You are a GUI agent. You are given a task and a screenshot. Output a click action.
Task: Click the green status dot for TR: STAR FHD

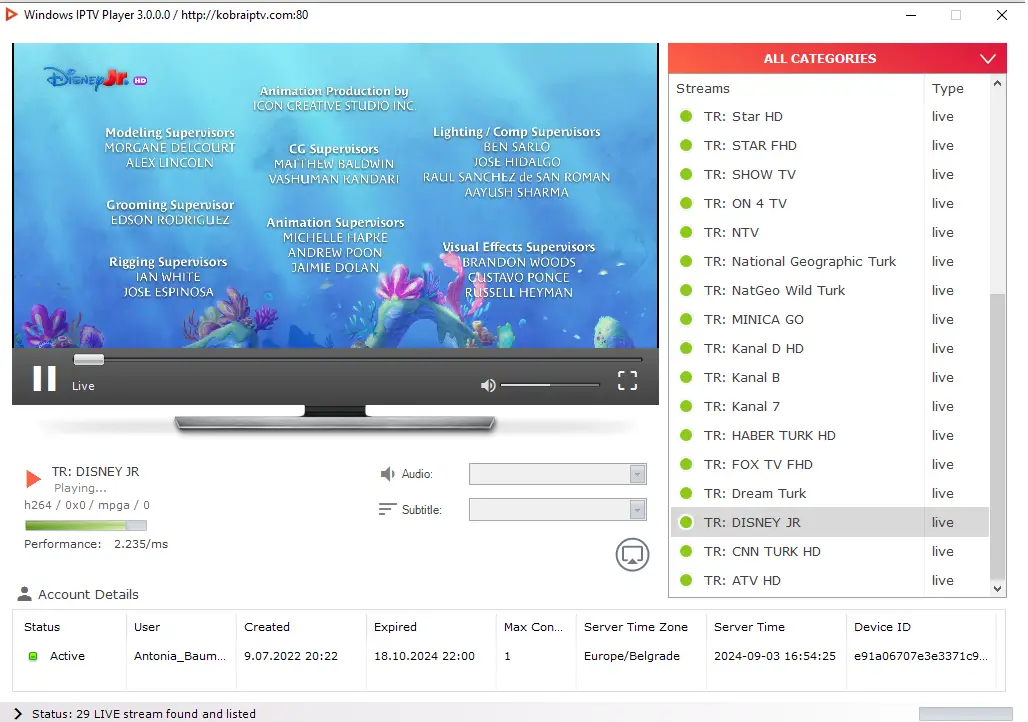pos(686,146)
